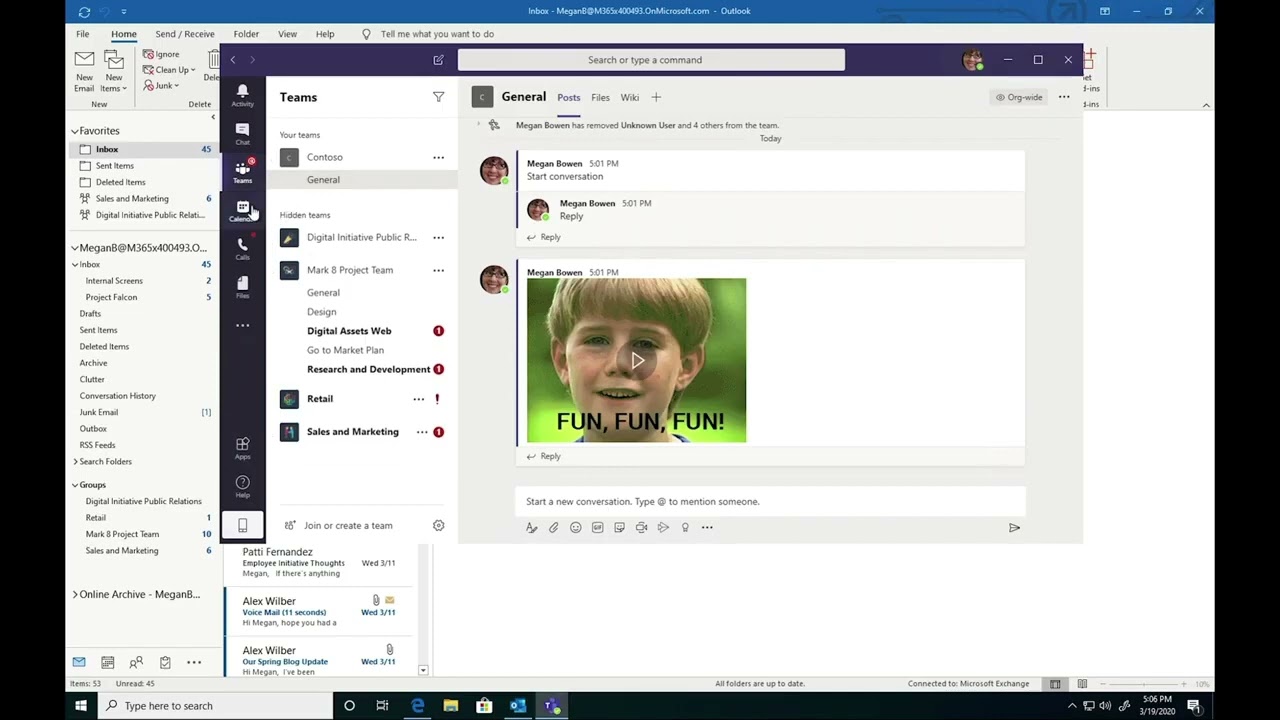The width and height of the screenshot is (1280, 720).
Task: Click the Format text icon
Action: point(531,527)
